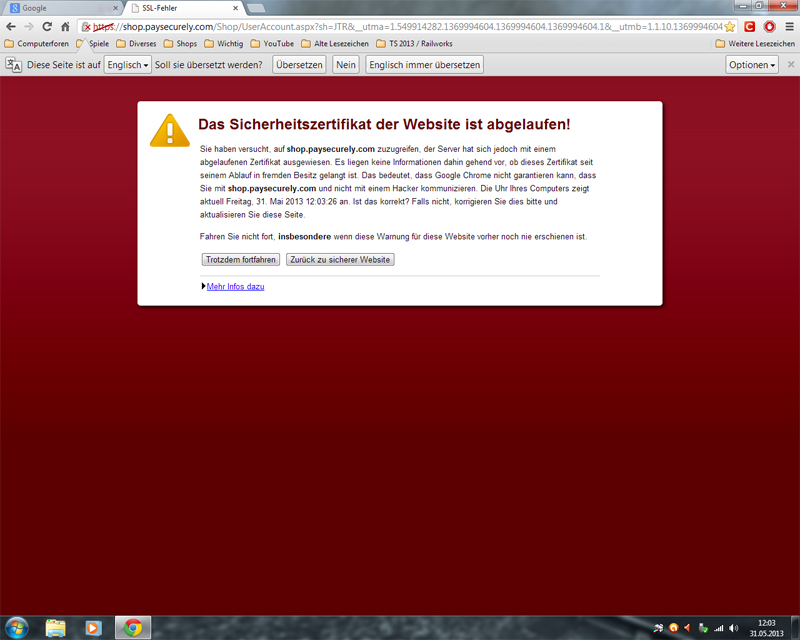Open the Diverses bookmark folder
The image size is (800, 640).
[x=136, y=44]
